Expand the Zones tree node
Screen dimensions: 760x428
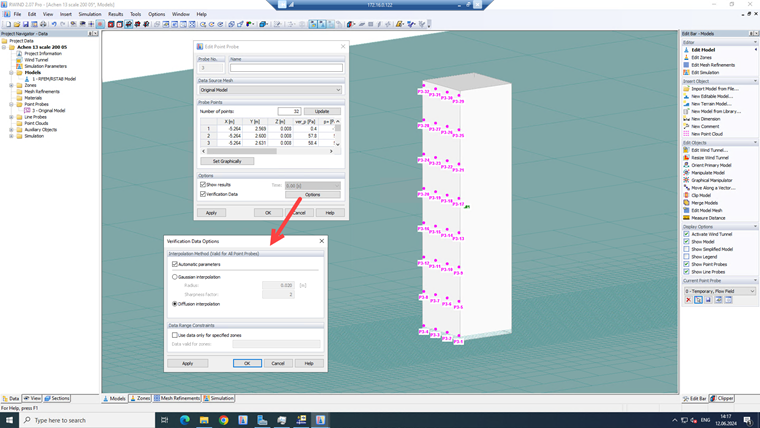point(11,85)
